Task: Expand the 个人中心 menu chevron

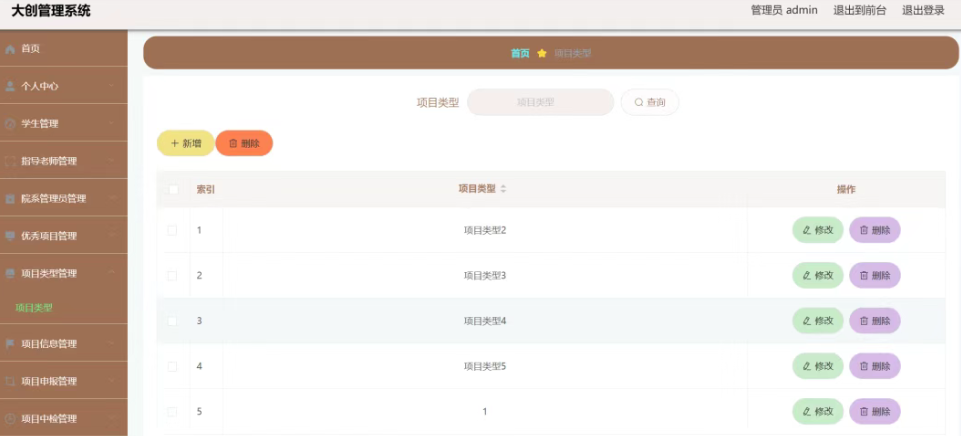Action: pyautogui.click(x=112, y=86)
